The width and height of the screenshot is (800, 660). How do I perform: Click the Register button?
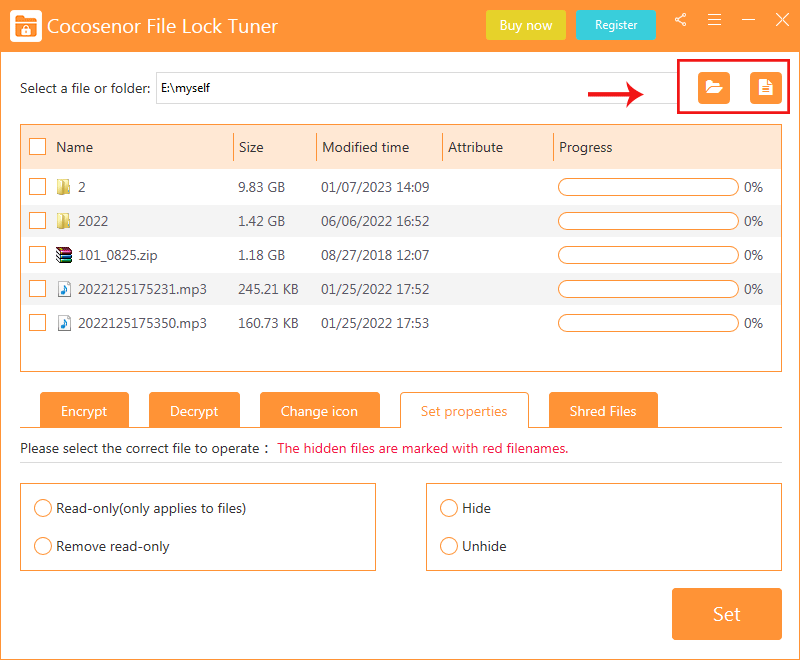tap(616, 25)
